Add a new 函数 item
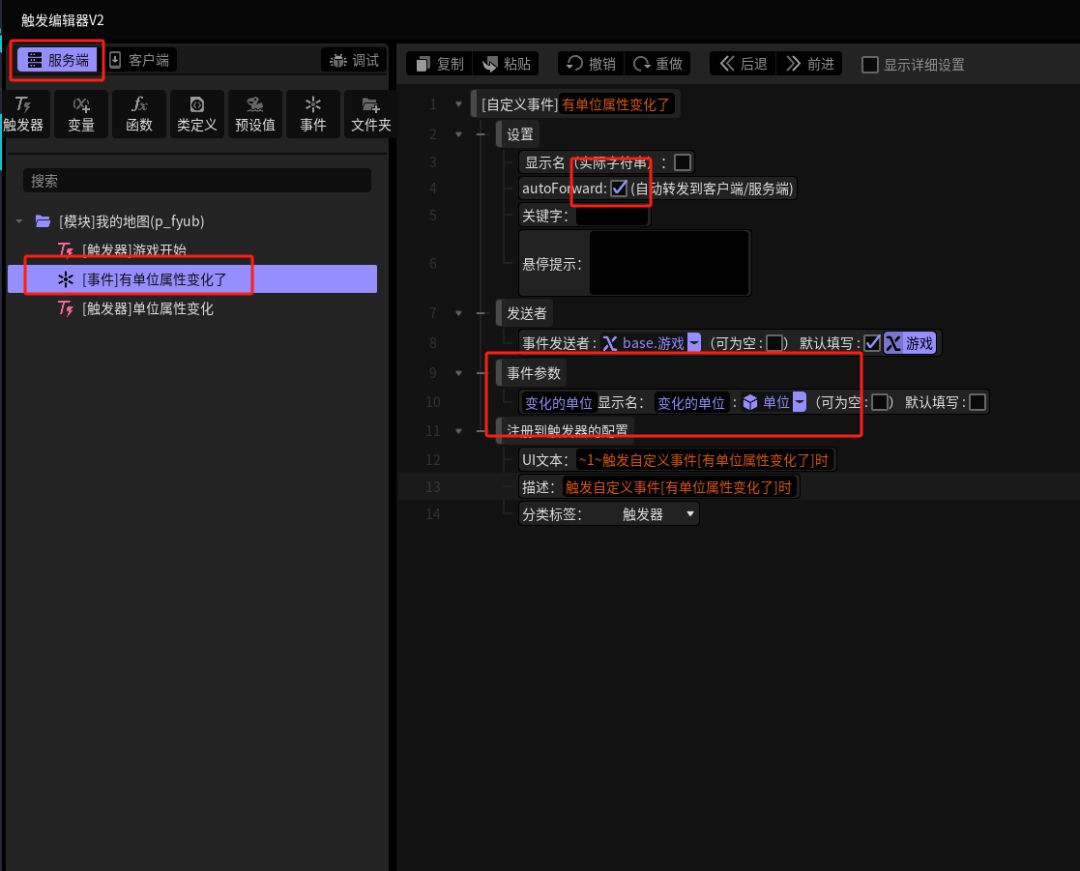The width and height of the screenshot is (1080, 871). [139, 114]
